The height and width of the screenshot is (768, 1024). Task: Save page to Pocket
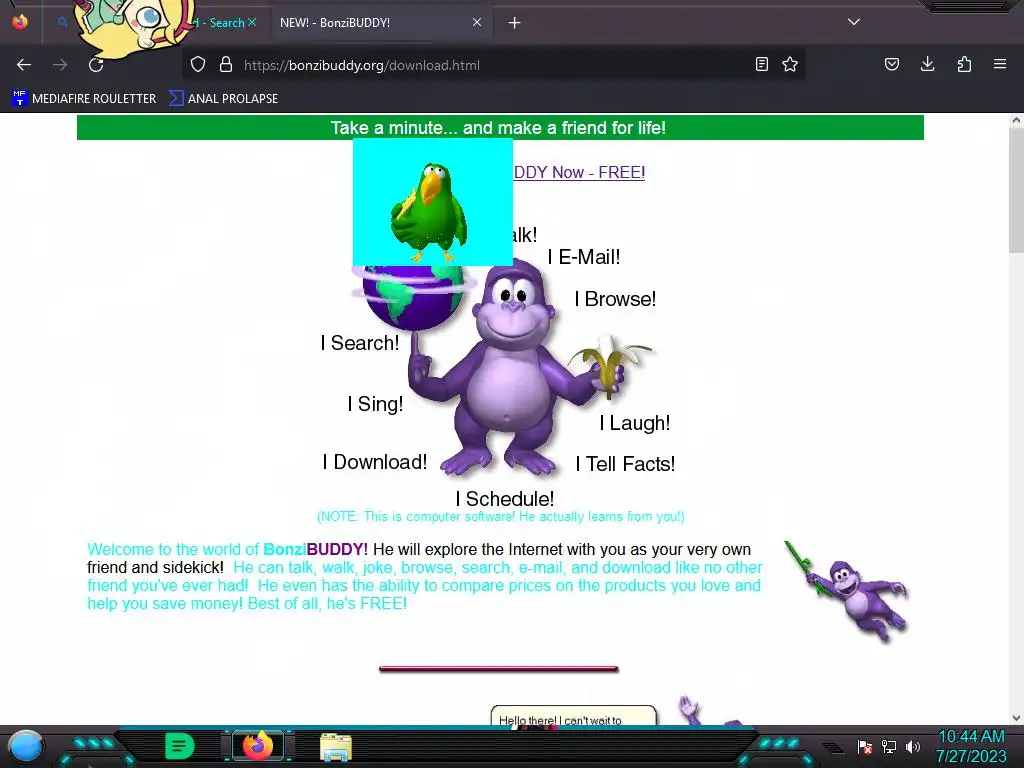click(892, 65)
